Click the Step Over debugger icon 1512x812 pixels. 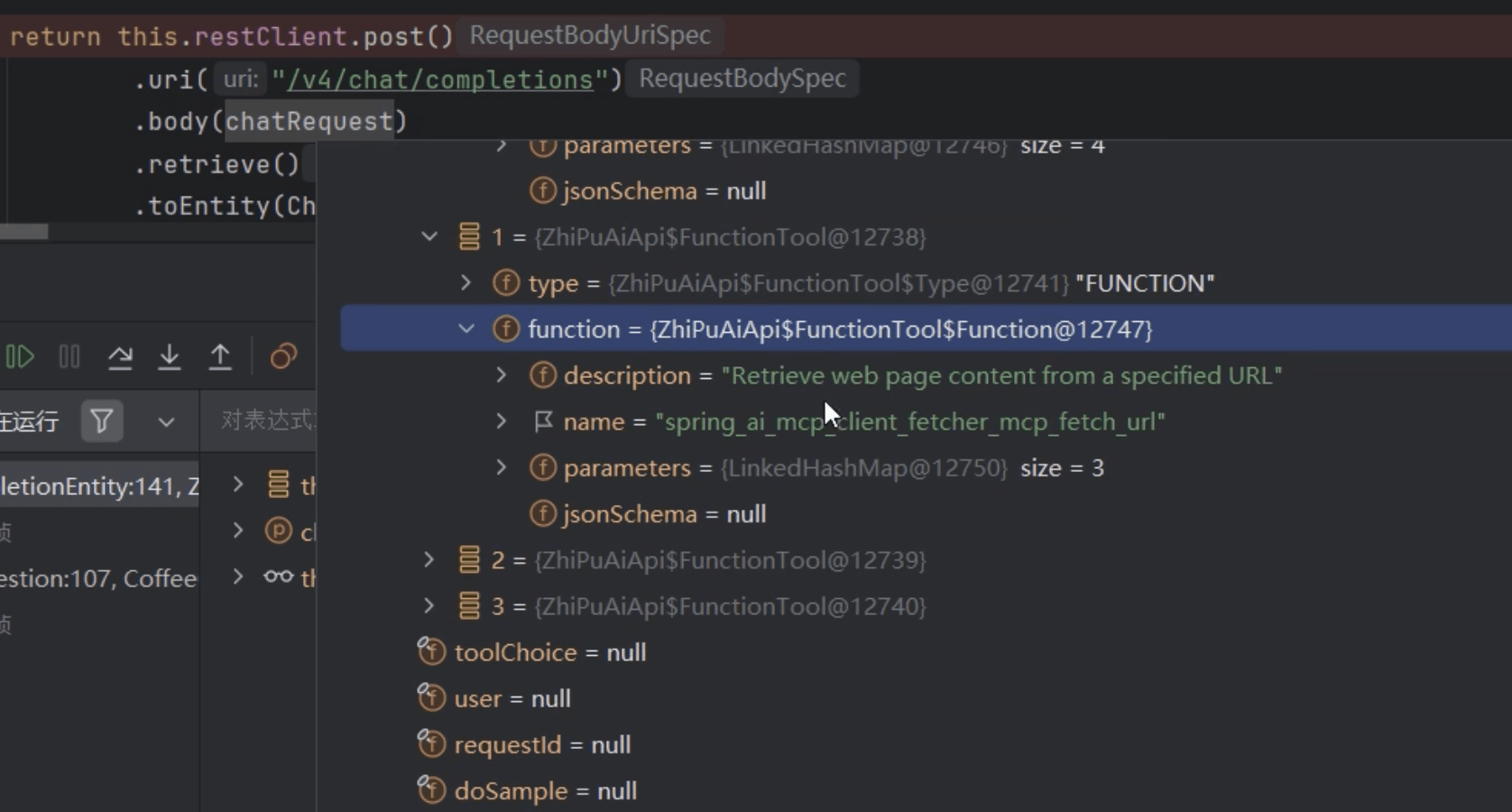[120, 357]
